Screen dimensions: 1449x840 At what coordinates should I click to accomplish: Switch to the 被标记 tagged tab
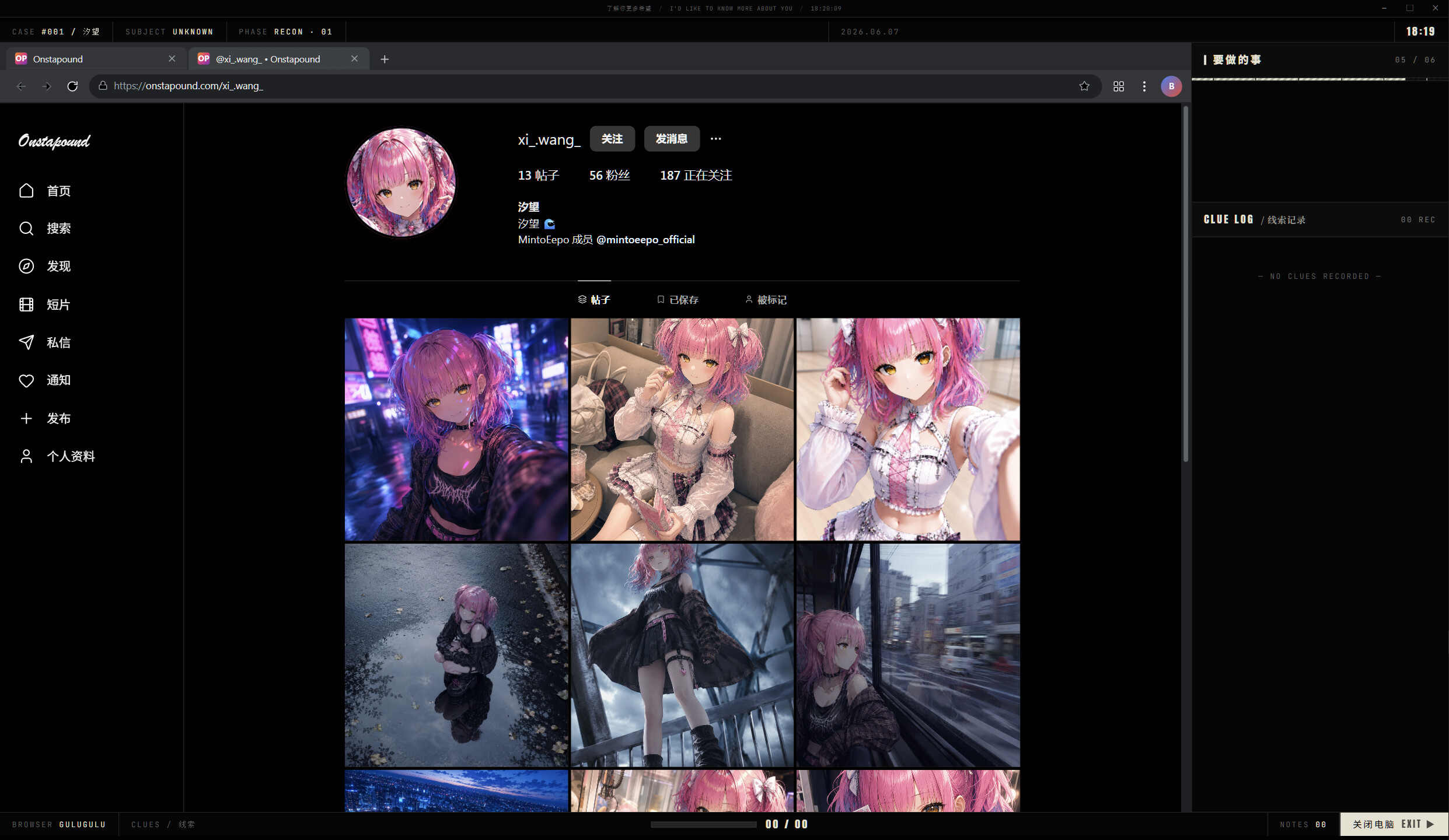pyautogui.click(x=766, y=300)
